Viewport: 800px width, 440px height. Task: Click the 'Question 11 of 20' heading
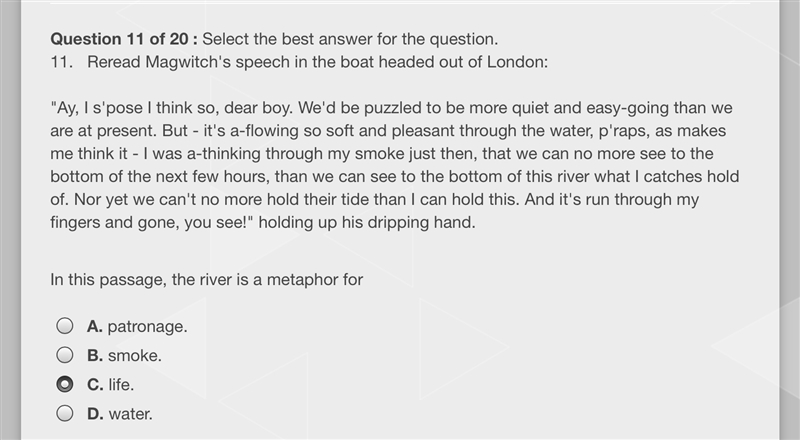pyautogui.click(x=119, y=39)
